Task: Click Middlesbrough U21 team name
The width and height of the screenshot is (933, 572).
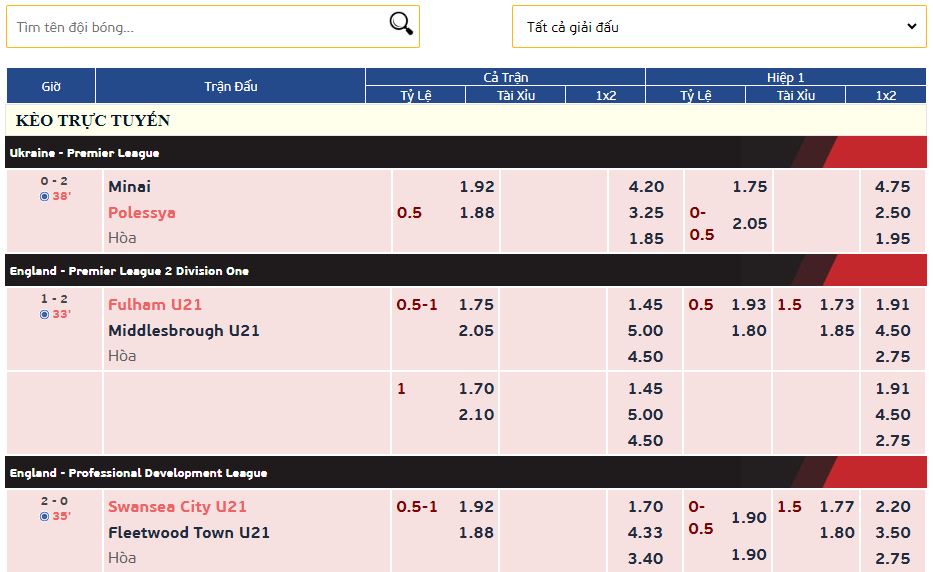Action: pos(184,331)
